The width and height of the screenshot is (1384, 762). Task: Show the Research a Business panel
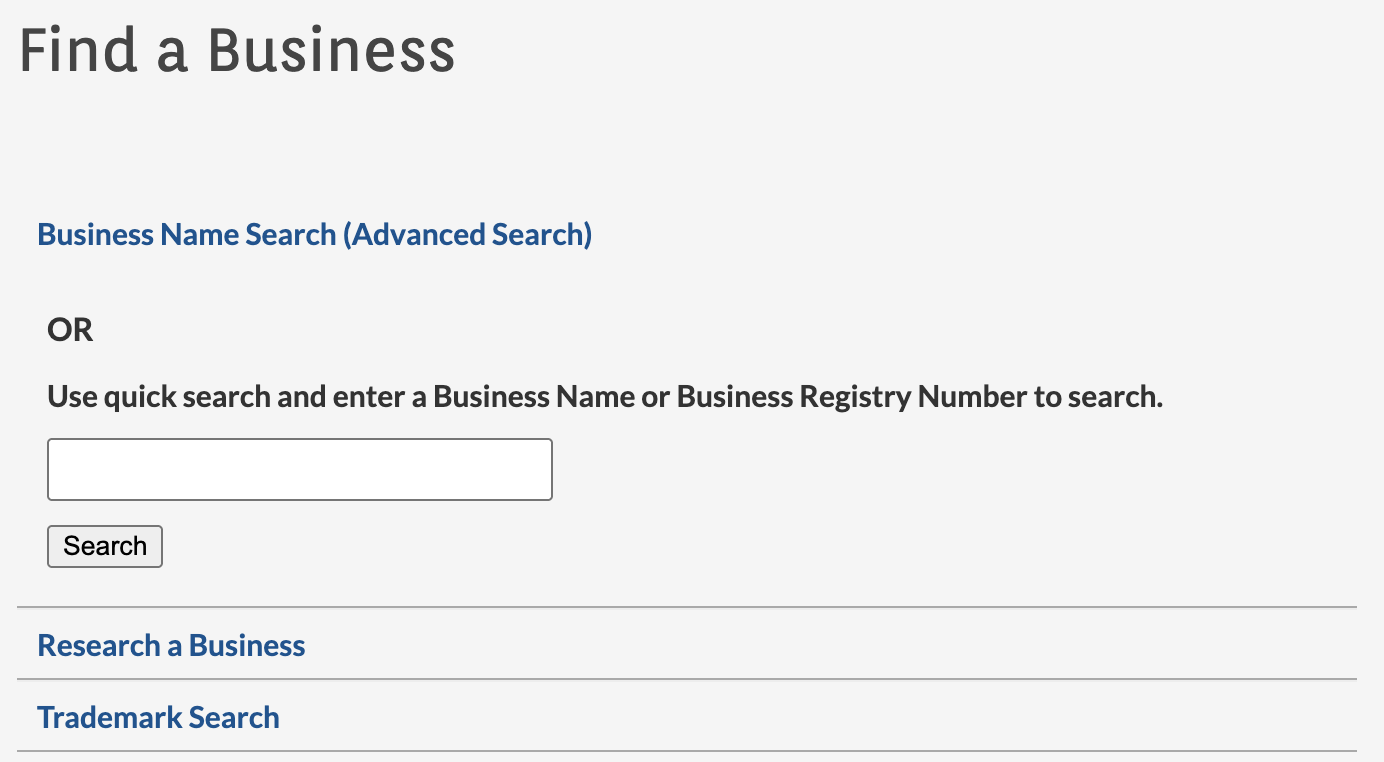[x=171, y=645]
